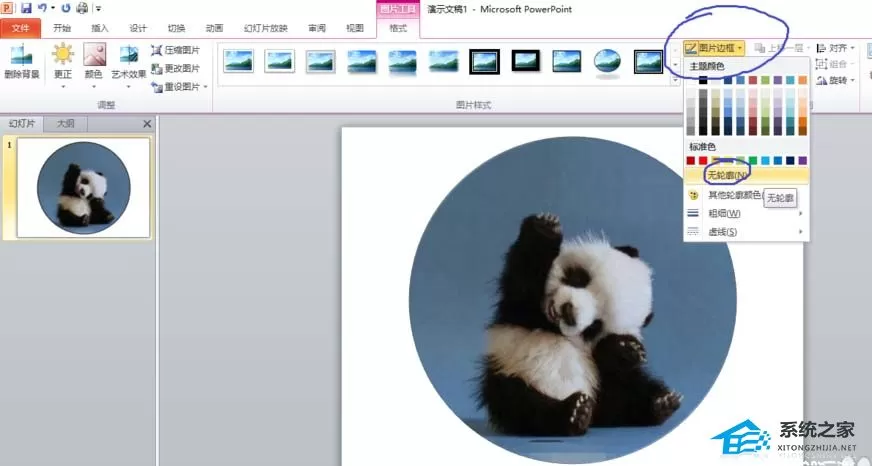872x466 pixels.
Task: Click Change Picture (更改图片)
Action: [175, 68]
